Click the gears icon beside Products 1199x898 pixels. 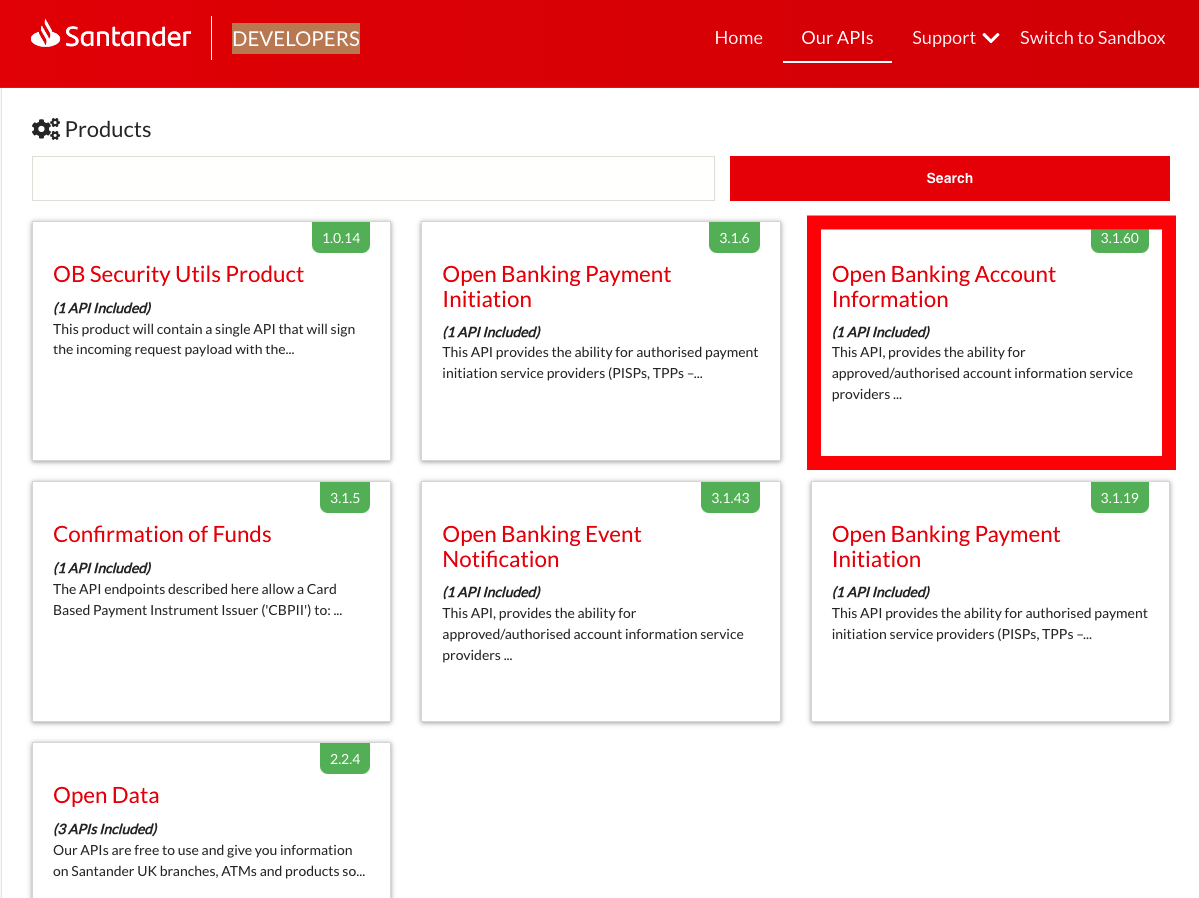click(46, 129)
